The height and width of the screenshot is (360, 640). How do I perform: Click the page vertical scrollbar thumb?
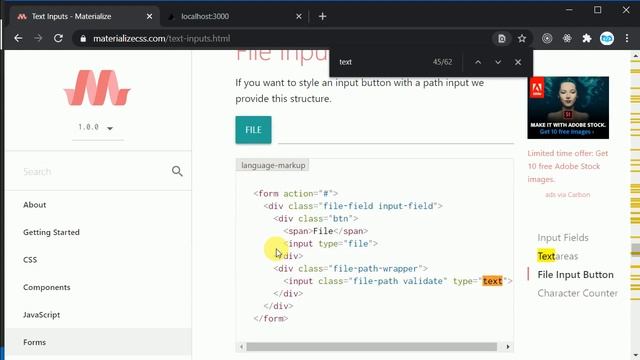point(636,249)
